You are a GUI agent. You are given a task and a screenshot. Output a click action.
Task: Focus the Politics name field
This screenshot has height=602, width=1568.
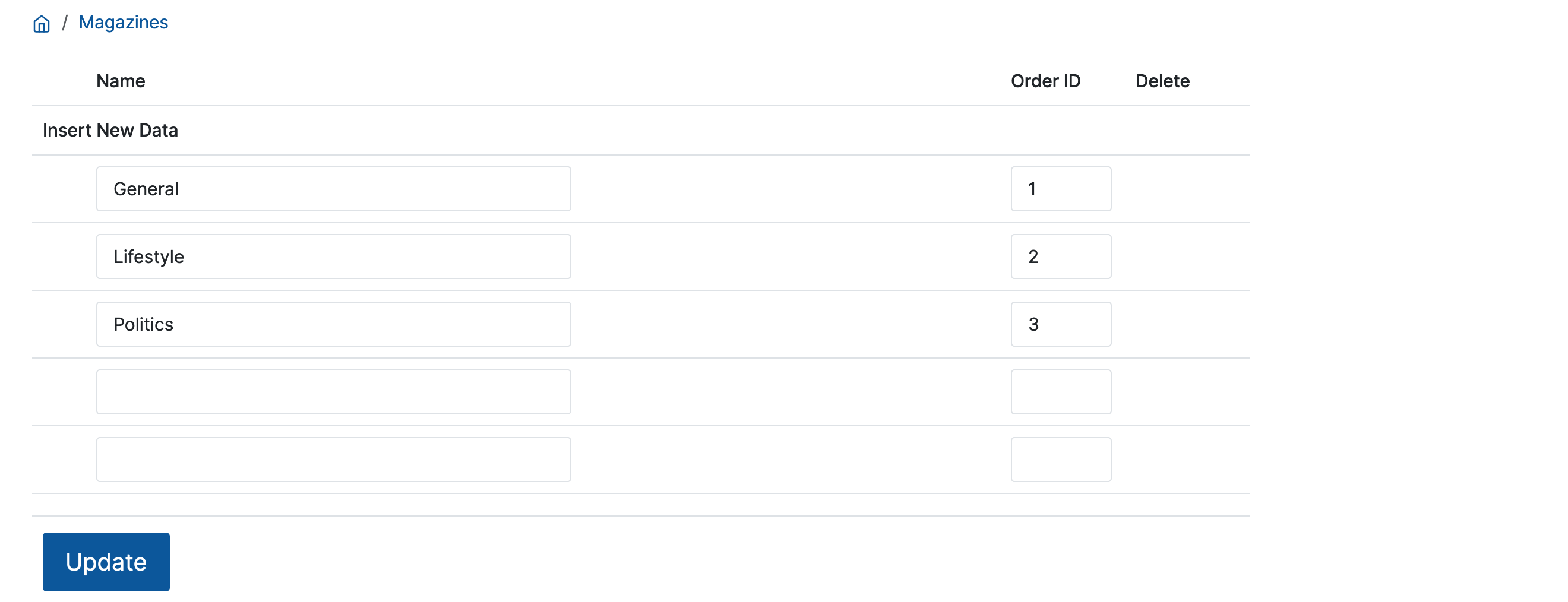(x=333, y=324)
